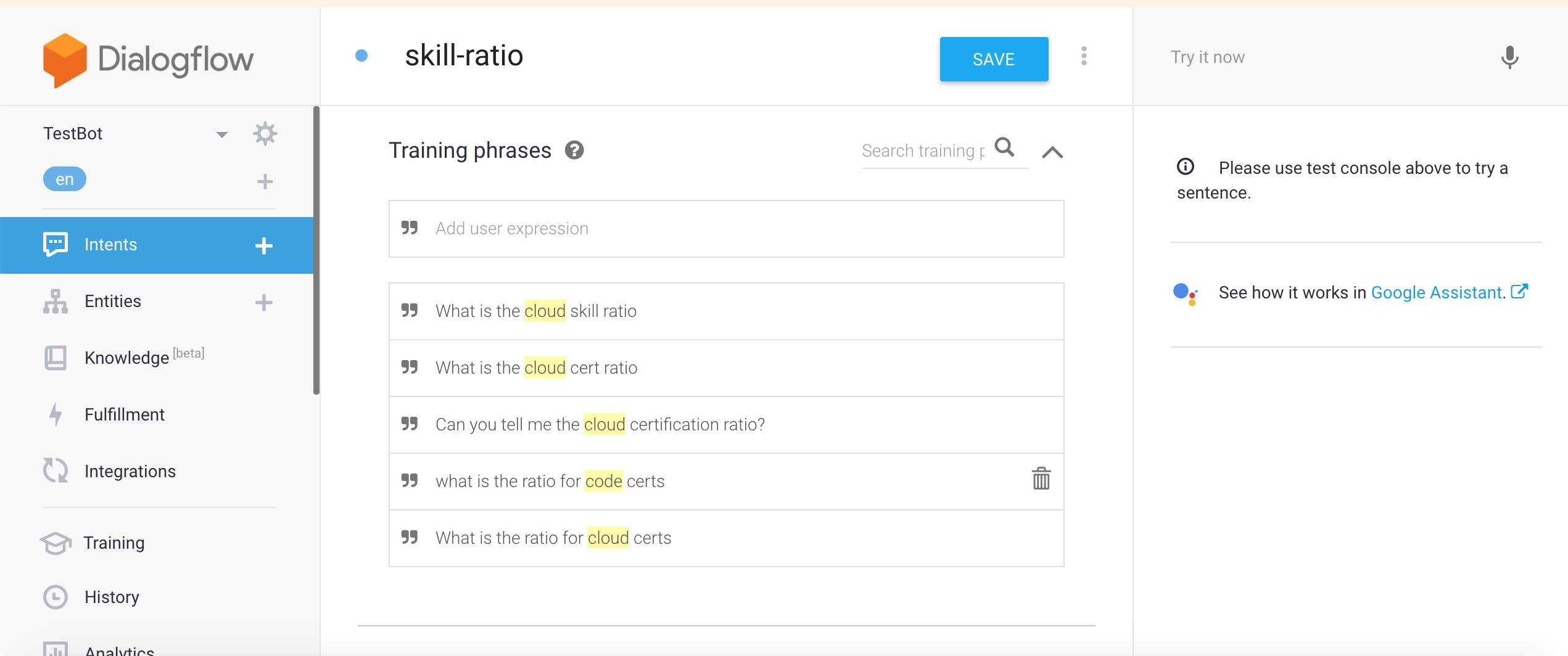
Task: Delete the 'ratio for code certs' phrase
Action: pos(1041,479)
